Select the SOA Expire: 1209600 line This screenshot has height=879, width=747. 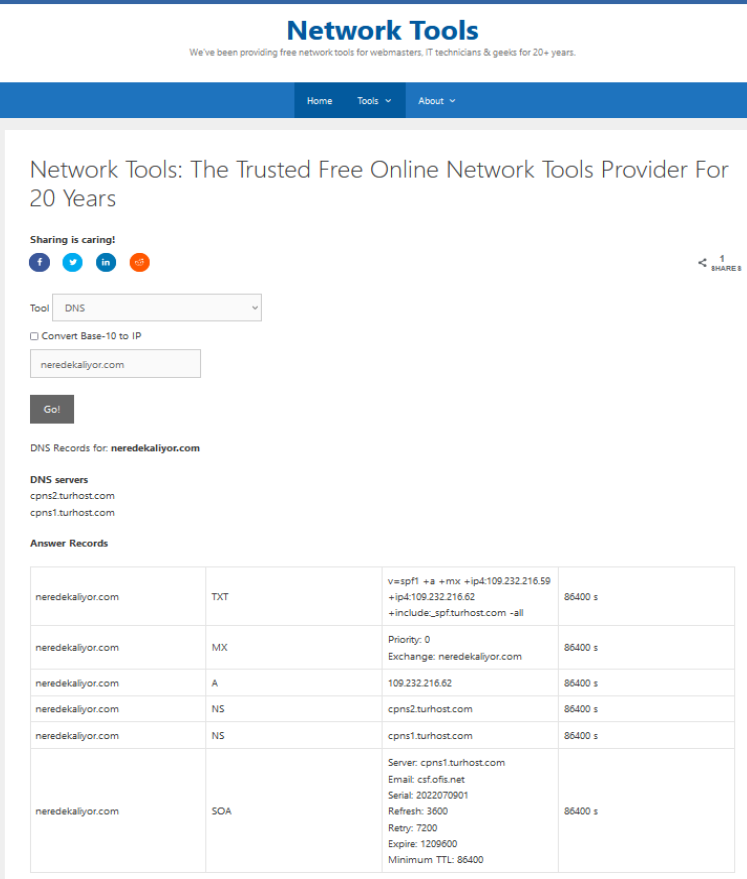point(423,844)
